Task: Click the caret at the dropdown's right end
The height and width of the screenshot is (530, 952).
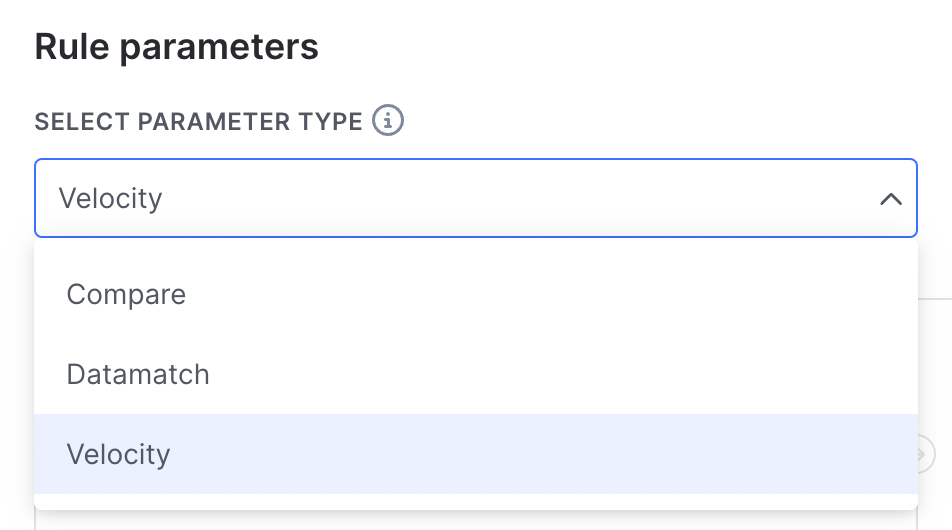Action: [x=891, y=199]
